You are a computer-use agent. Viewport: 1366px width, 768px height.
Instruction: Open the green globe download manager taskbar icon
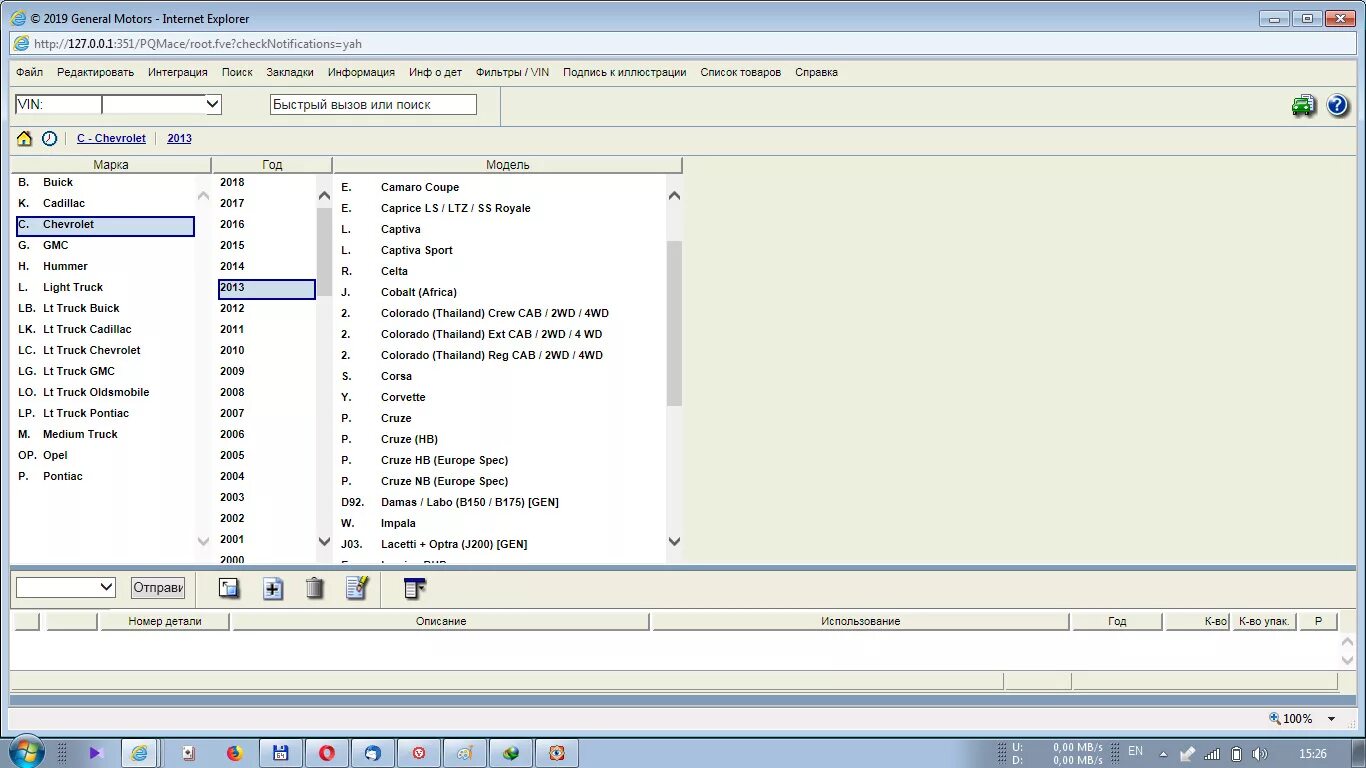point(511,753)
